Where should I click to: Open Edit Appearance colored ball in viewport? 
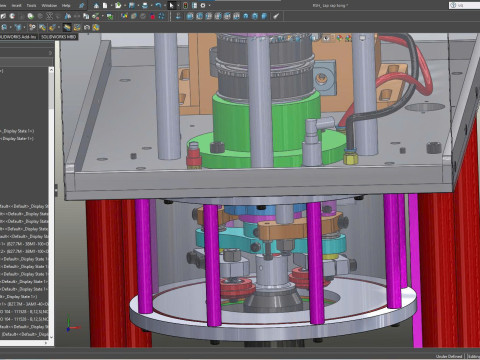339,38
